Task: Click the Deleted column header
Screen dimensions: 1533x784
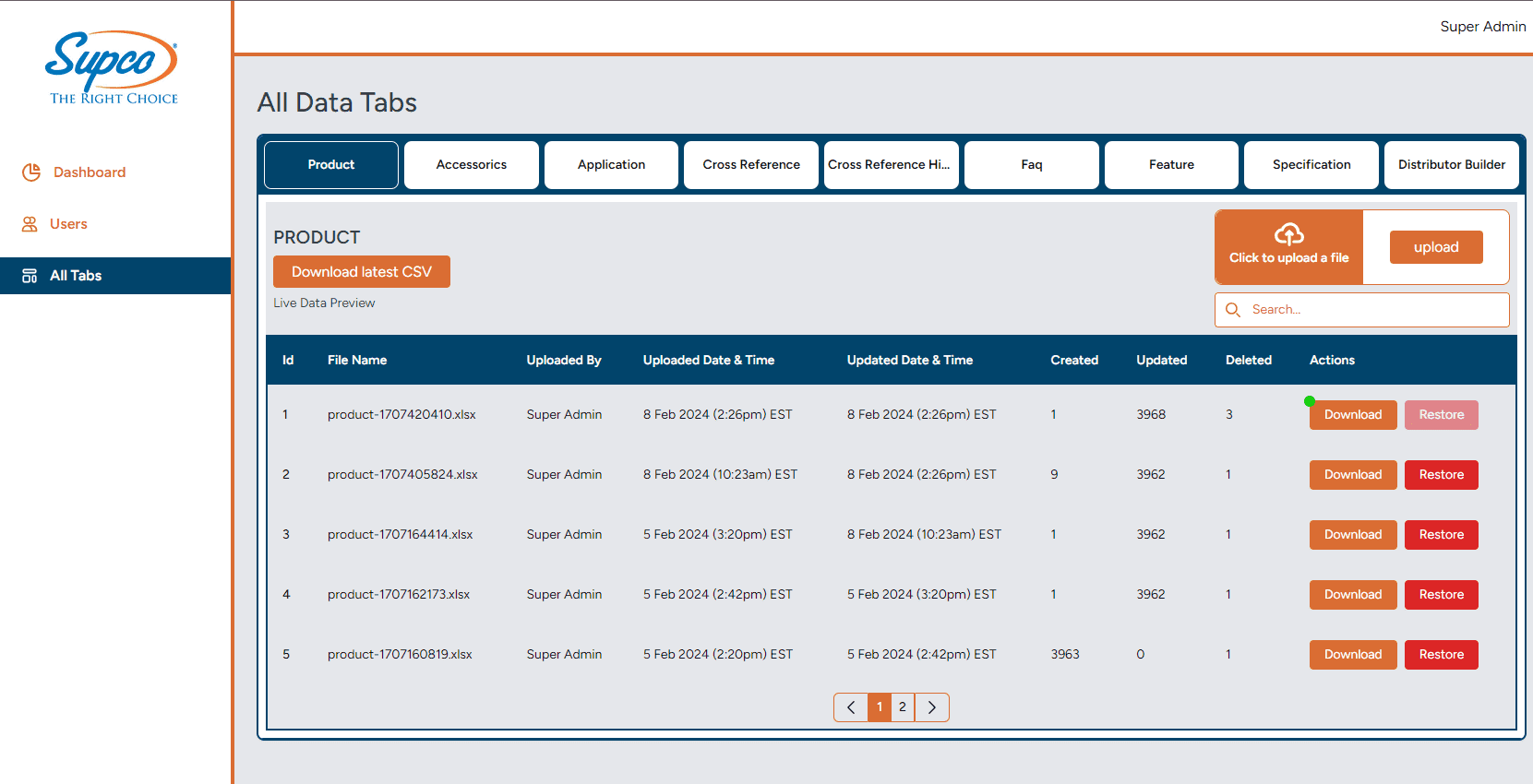Action: pos(1249,361)
